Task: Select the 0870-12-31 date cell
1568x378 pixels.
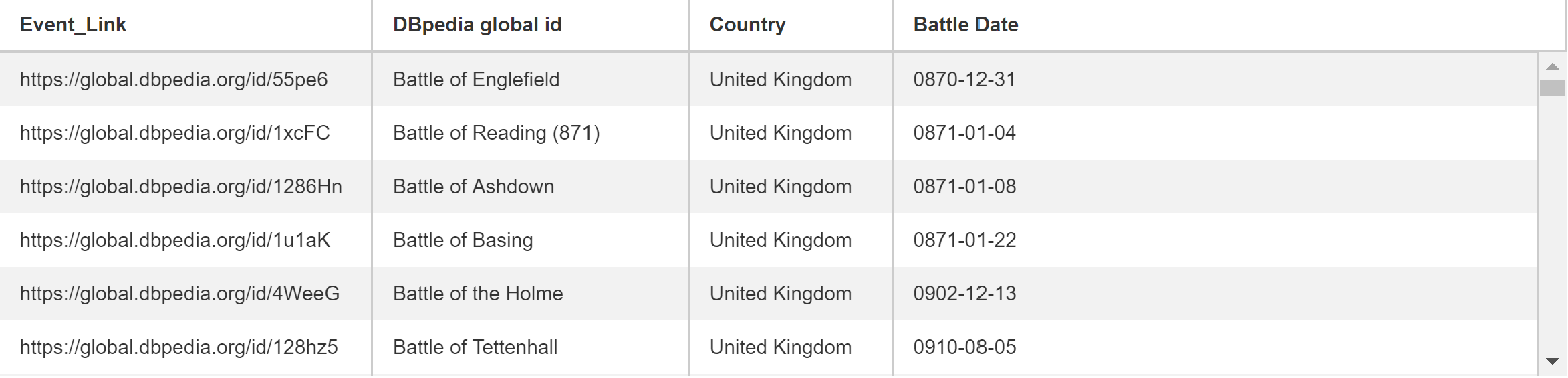Action: click(1215, 80)
